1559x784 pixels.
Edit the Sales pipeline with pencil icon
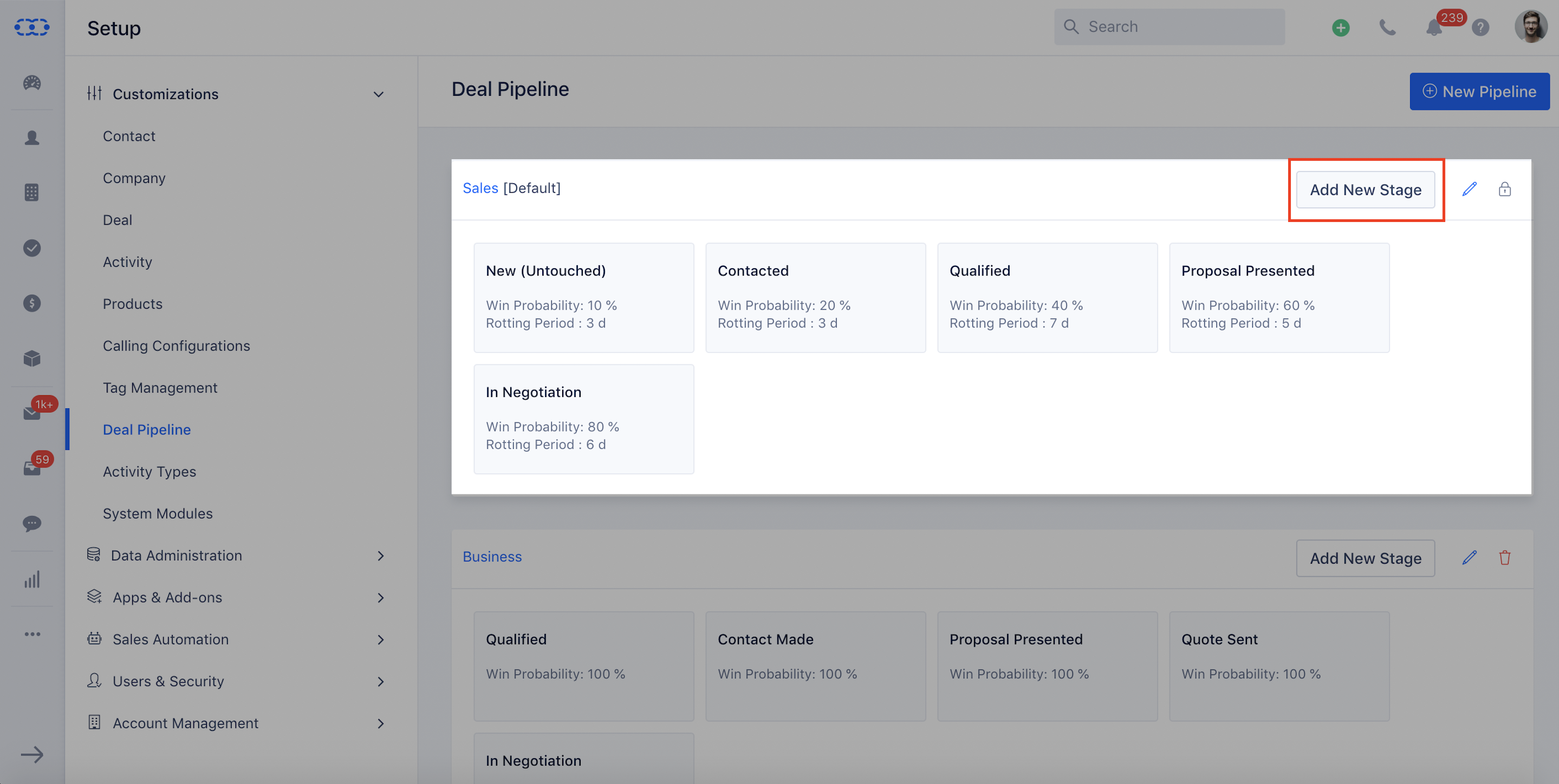(1470, 190)
